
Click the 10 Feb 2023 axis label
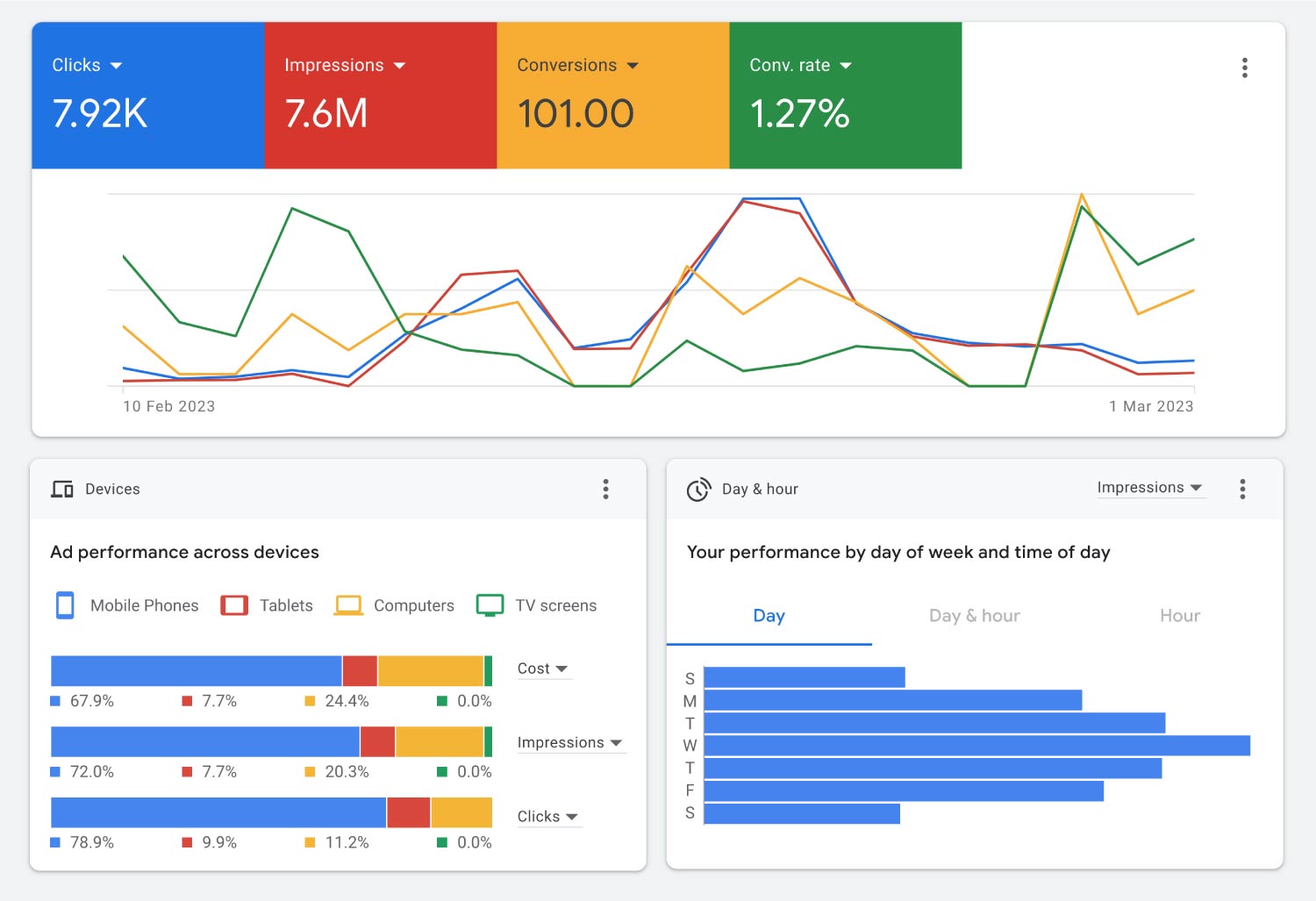click(169, 406)
